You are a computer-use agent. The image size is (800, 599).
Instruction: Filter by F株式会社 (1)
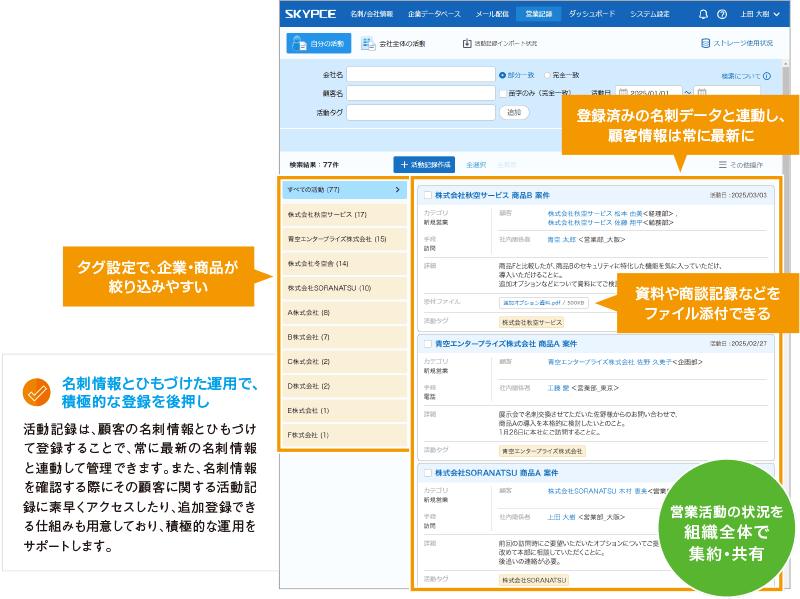(x=344, y=435)
